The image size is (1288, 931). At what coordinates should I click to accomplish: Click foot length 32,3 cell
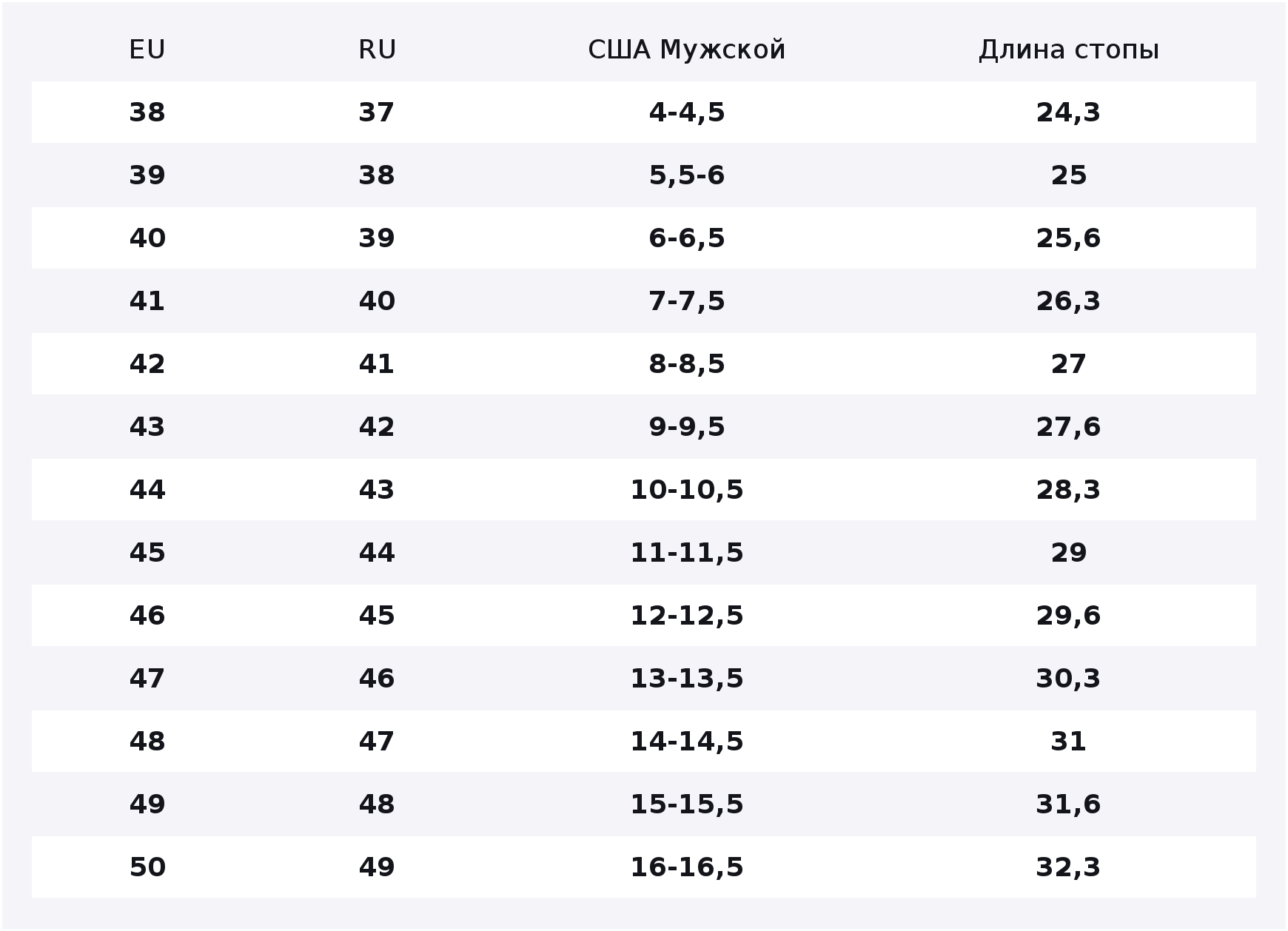click(x=1068, y=867)
